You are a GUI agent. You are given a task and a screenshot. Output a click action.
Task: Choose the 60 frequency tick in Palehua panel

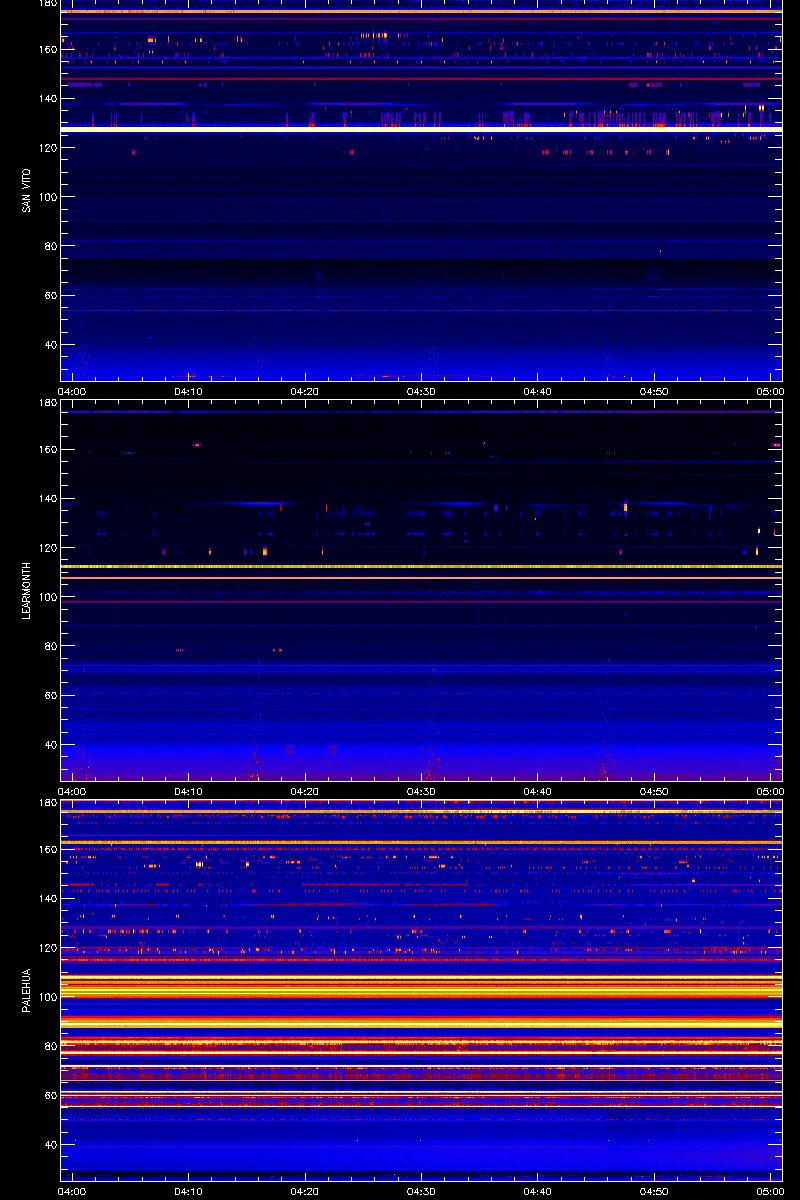pos(52,1096)
